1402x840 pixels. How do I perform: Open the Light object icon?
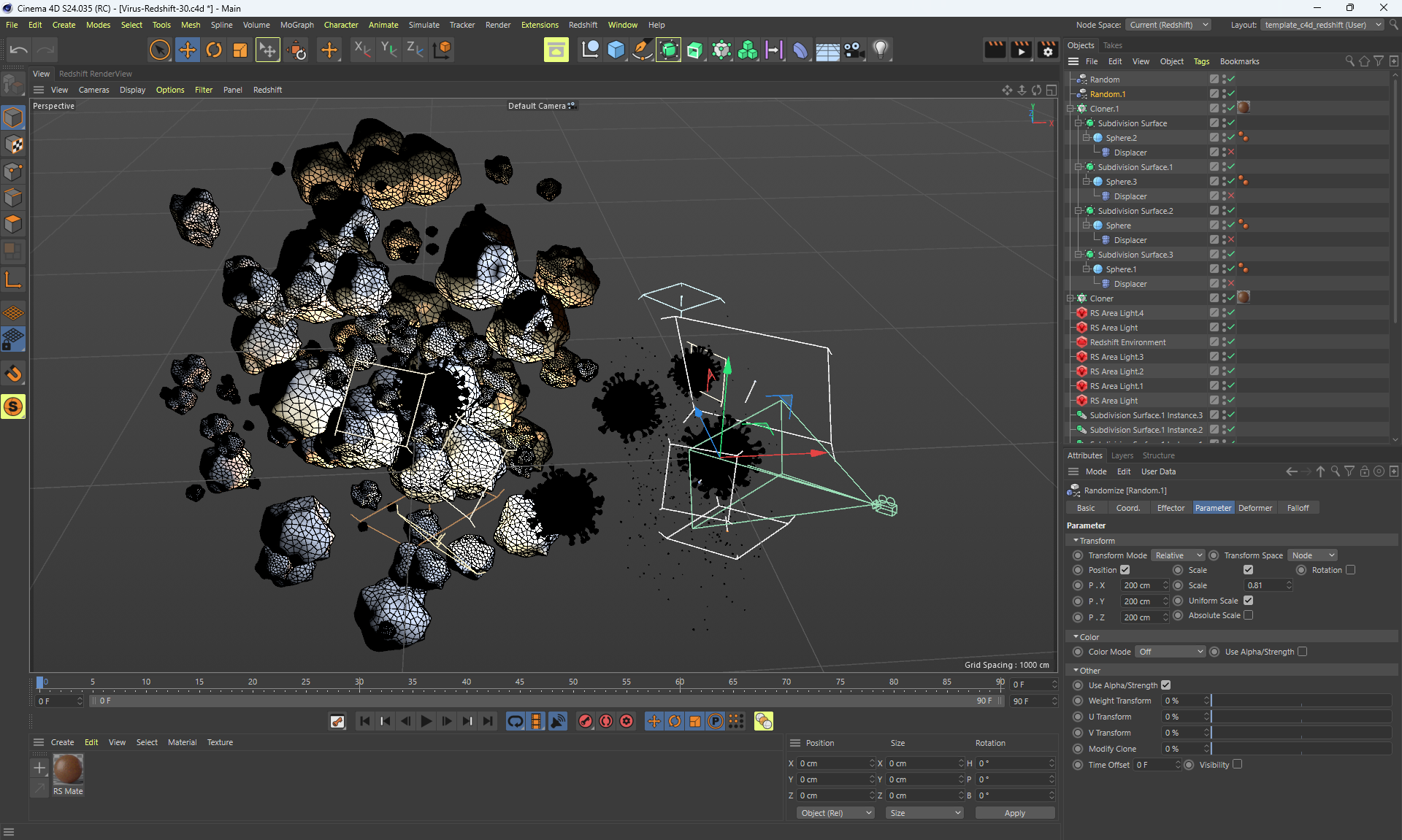(881, 50)
